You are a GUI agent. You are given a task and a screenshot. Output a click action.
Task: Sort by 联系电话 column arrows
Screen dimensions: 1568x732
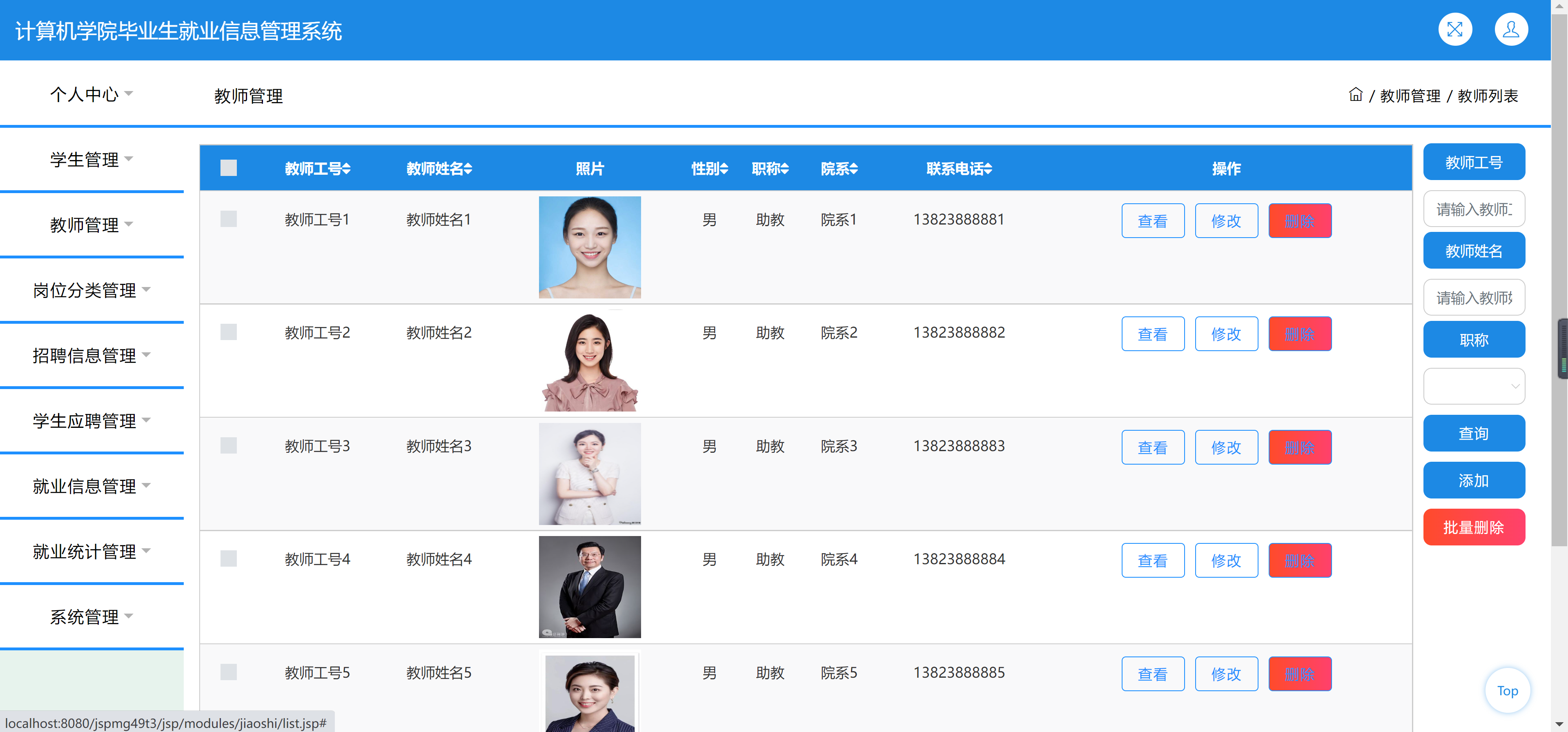pyautogui.click(x=988, y=169)
